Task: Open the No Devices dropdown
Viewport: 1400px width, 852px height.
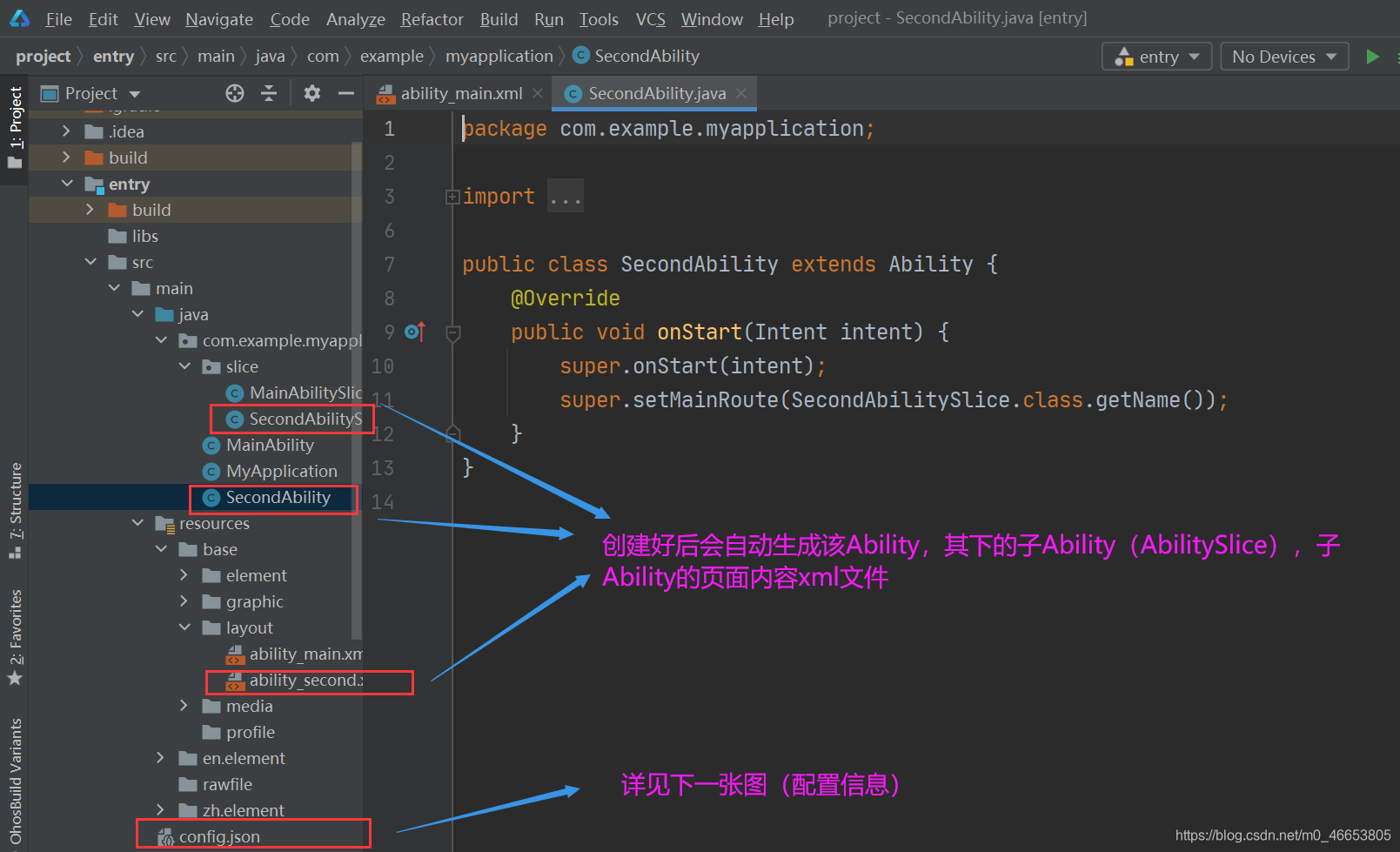Action: [1284, 57]
